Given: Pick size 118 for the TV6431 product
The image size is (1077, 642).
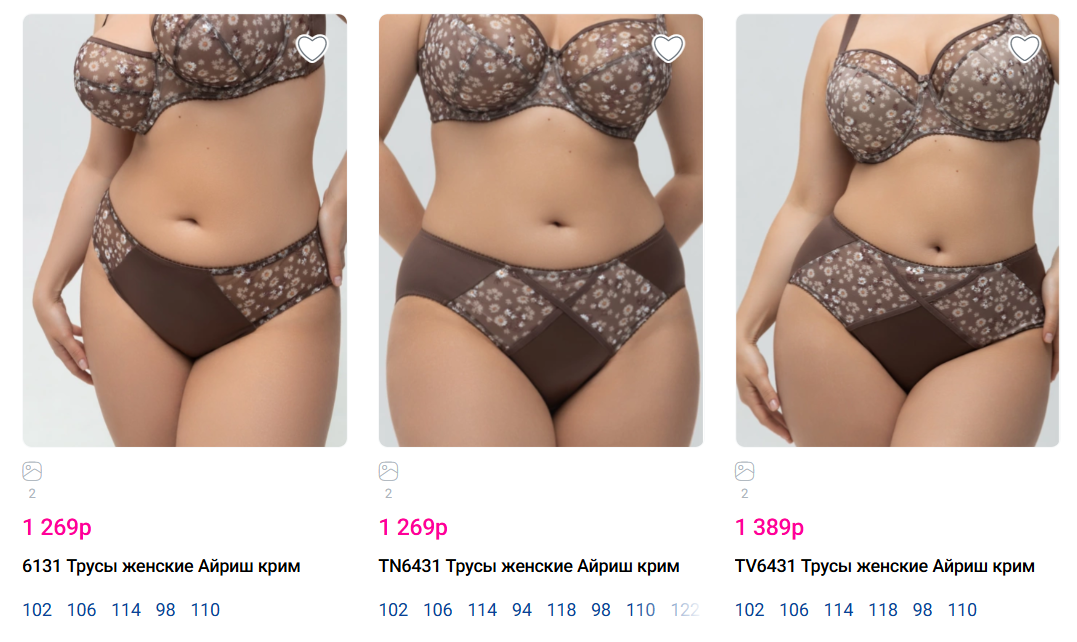Looking at the screenshot, I should (883, 610).
